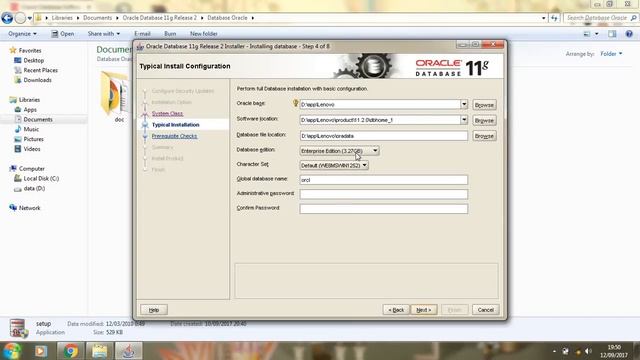Click the volume speaker tray icon
Viewport: 640px width, 360px height.
click(588, 351)
